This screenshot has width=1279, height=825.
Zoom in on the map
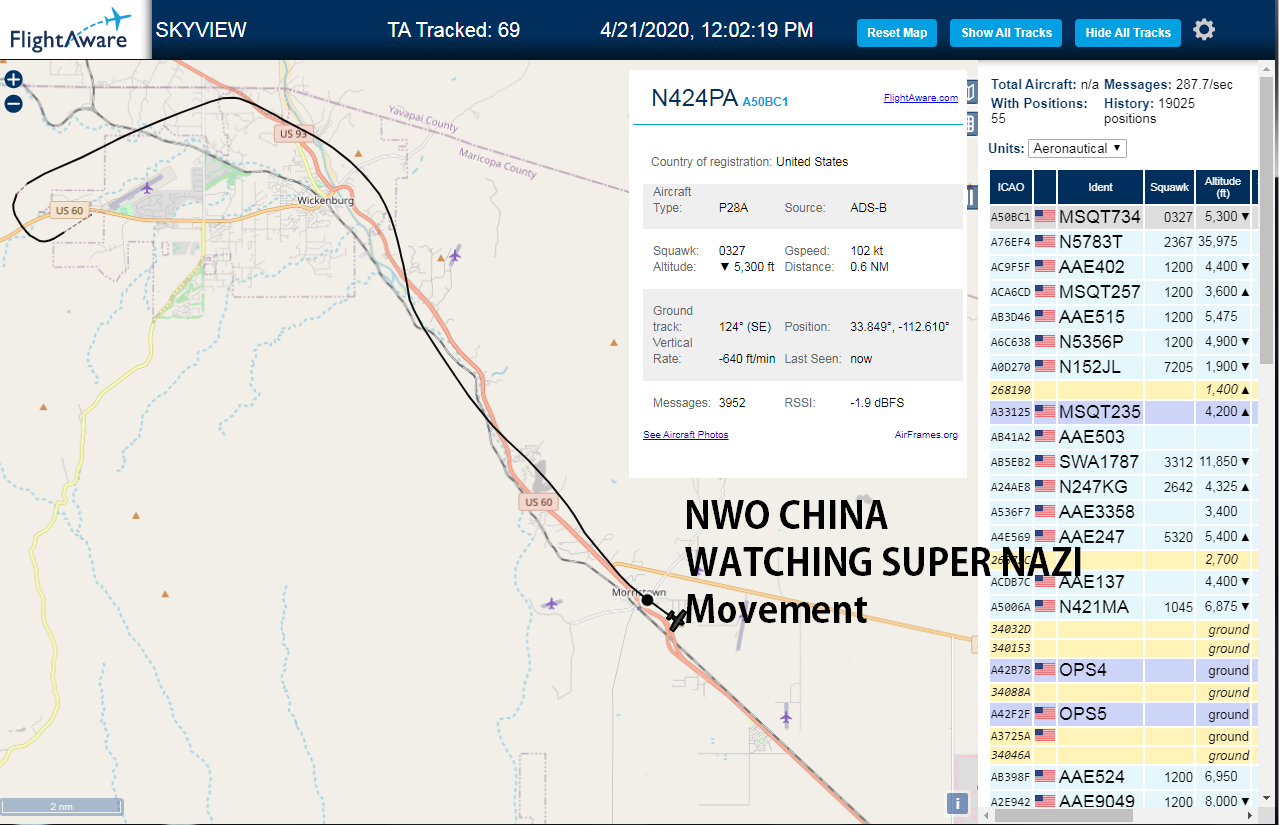13,80
